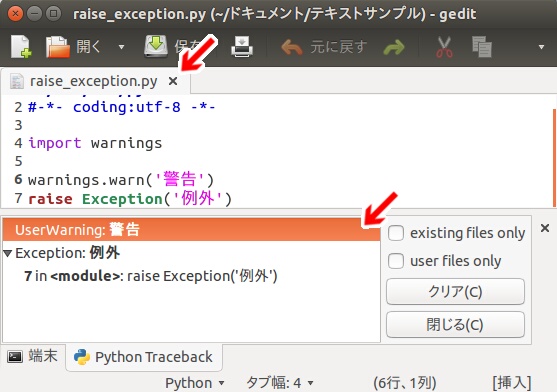Click the (6行、1列) cursor position status

point(404,383)
